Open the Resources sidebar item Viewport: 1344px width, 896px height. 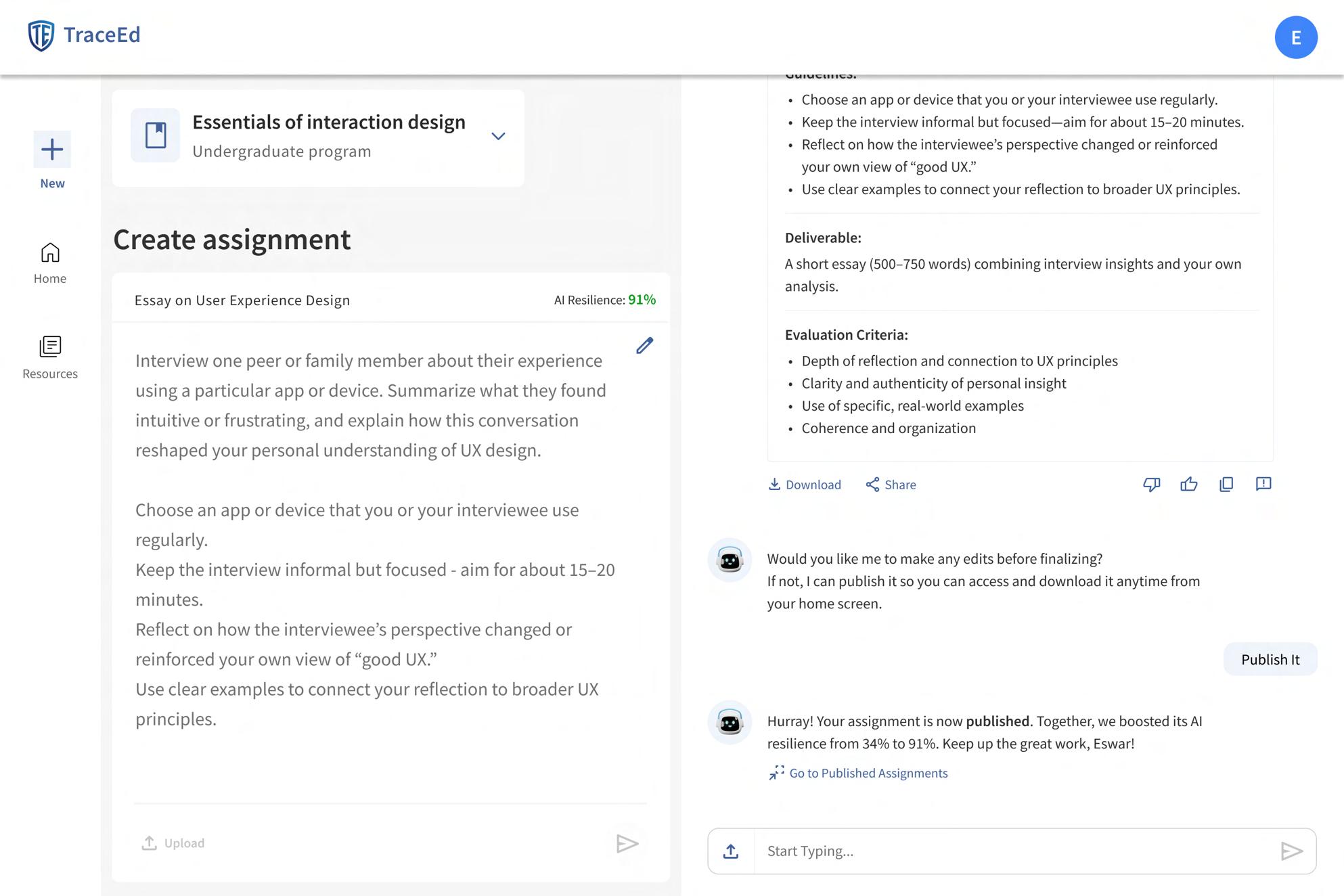pyautogui.click(x=50, y=358)
